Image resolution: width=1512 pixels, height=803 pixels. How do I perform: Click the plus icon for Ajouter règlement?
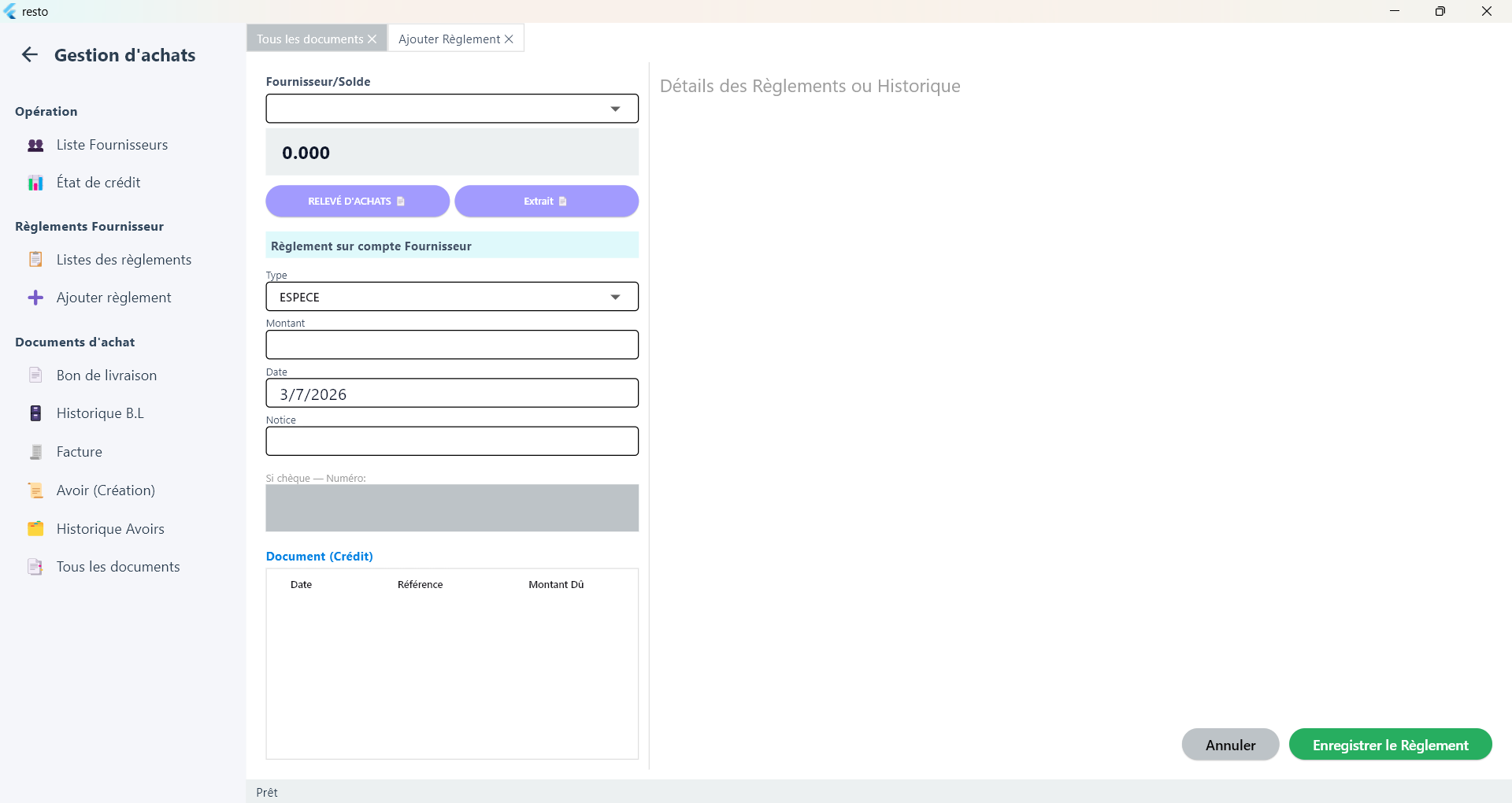pyautogui.click(x=35, y=298)
